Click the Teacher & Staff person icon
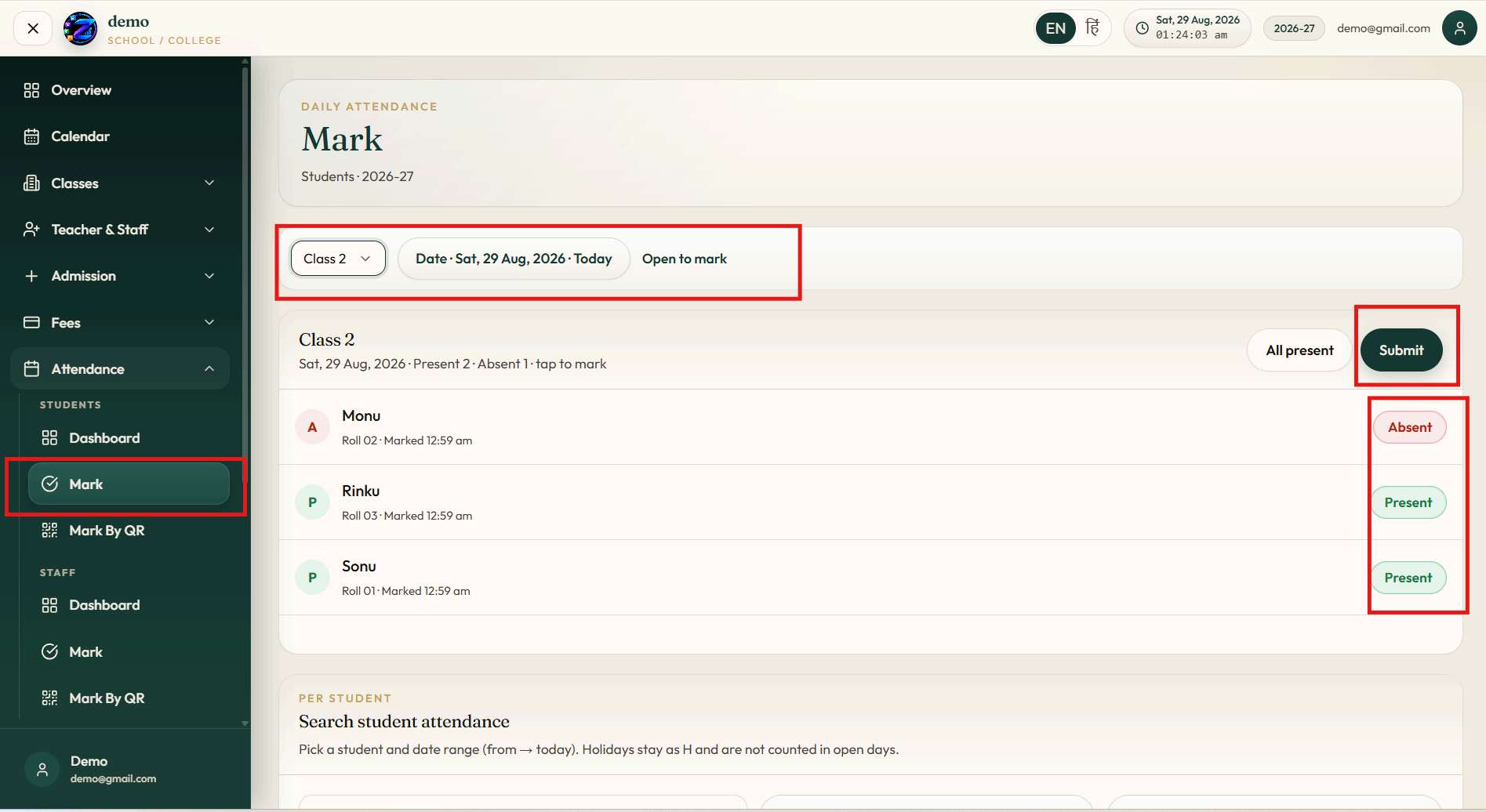The height and width of the screenshot is (812, 1486). [x=31, y=230]
